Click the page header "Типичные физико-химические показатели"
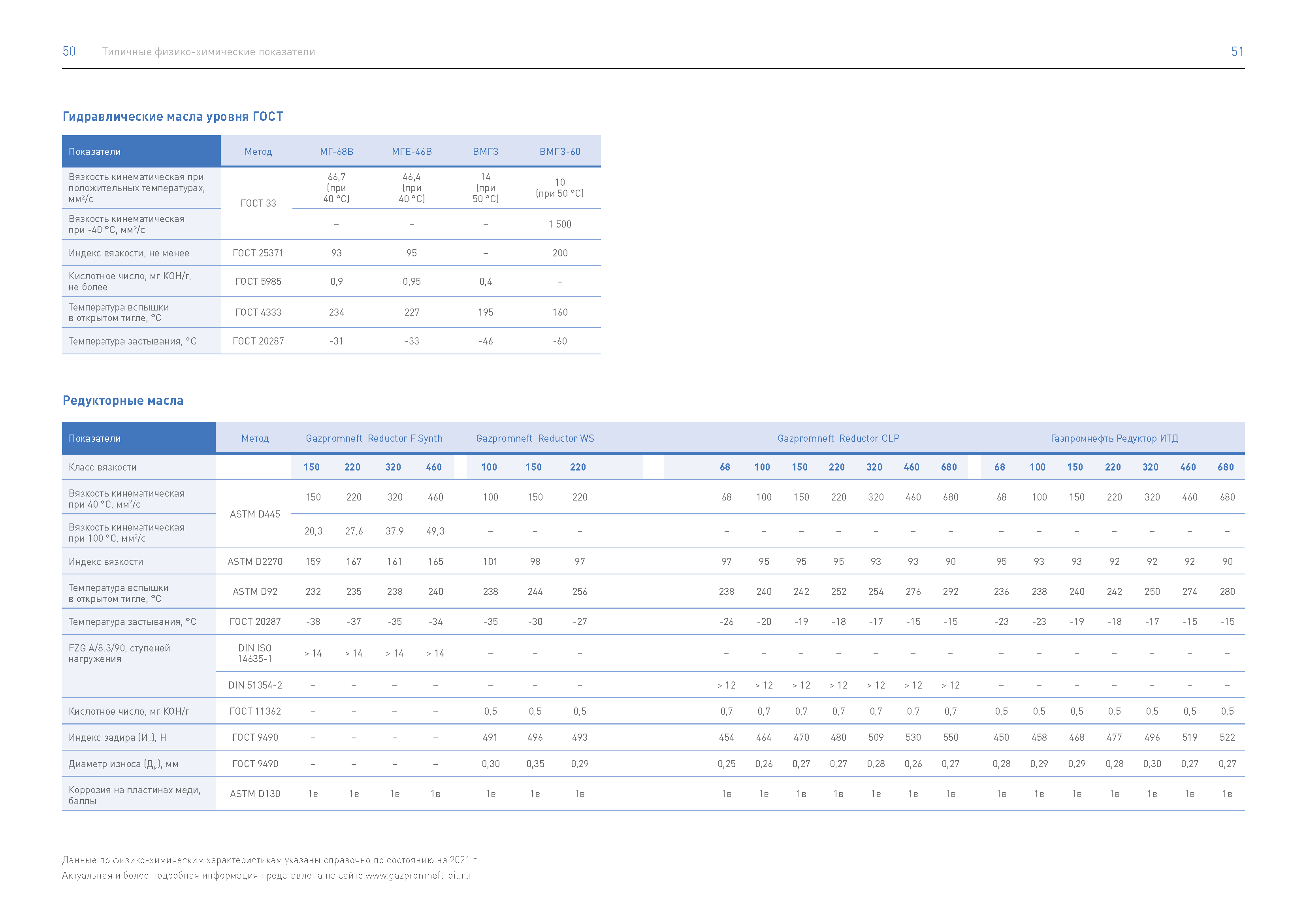This screenshot has width=1307, height=924. click(208, 52)
